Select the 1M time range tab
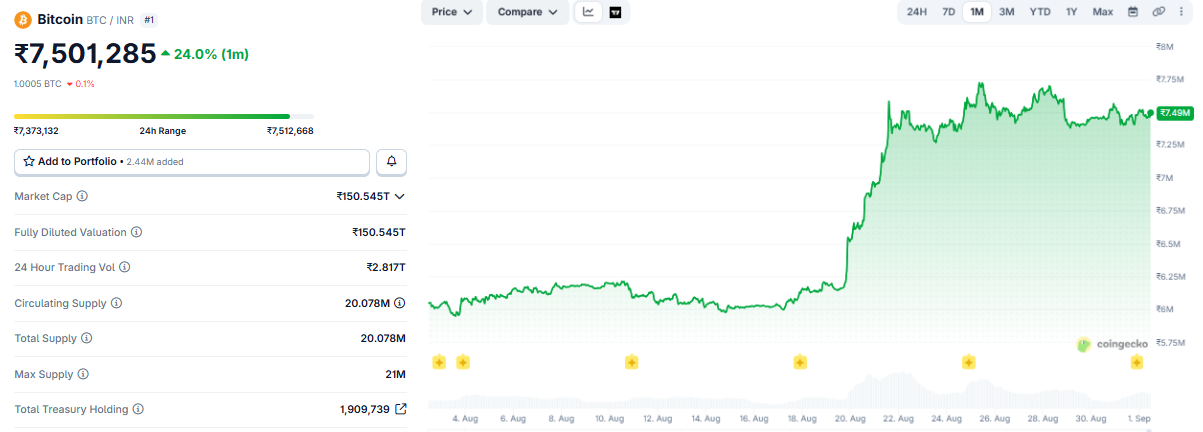The width and height of the screenshot is (1203, 432). (x=977, y=12)
